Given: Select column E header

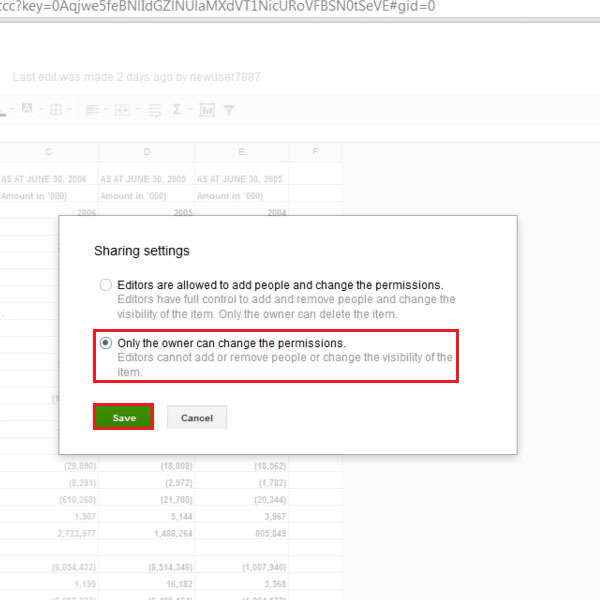Looking at the screenshot, I should 241,152.
